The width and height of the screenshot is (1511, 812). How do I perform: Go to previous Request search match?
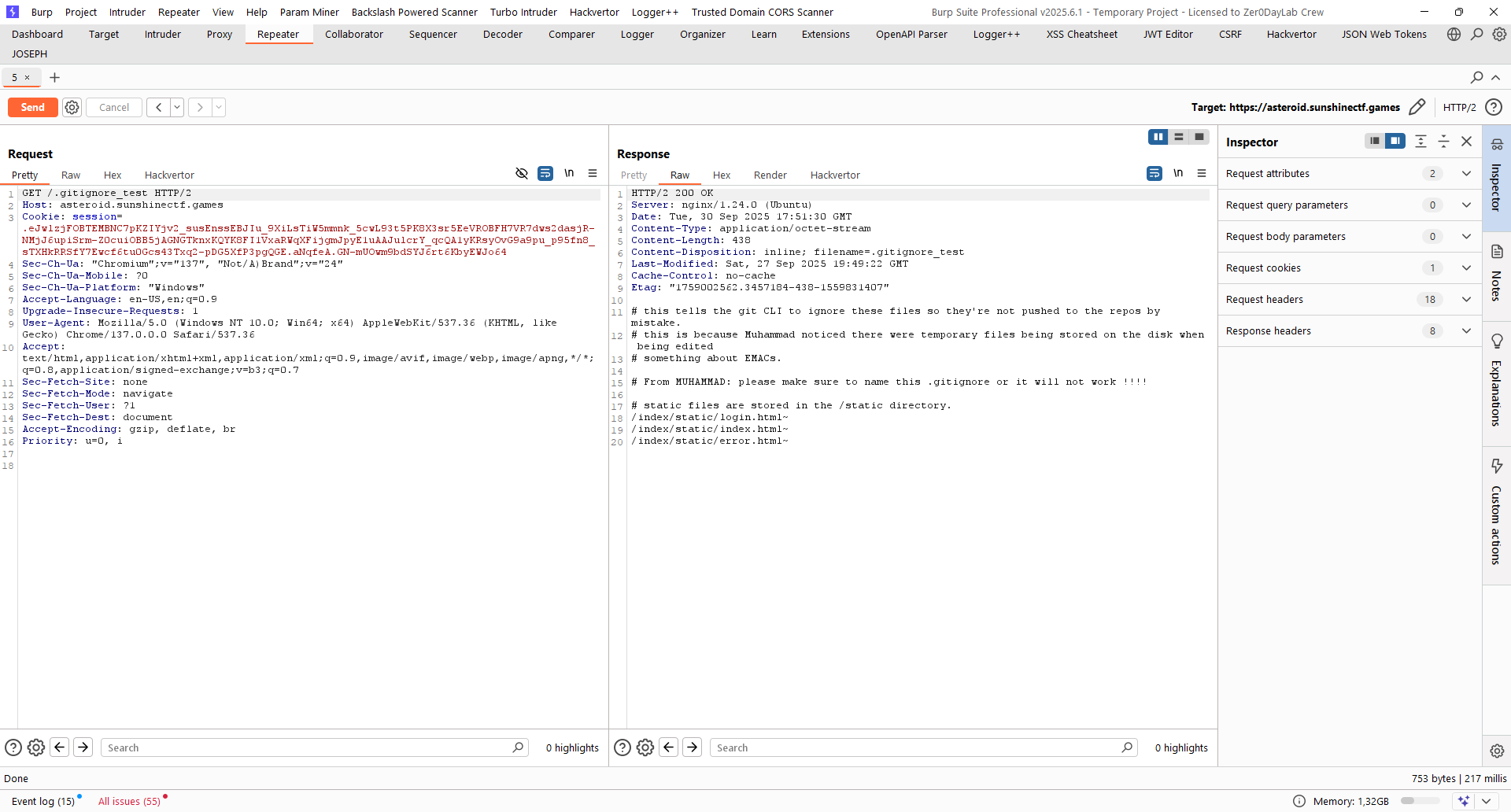[x=60, y=747]
